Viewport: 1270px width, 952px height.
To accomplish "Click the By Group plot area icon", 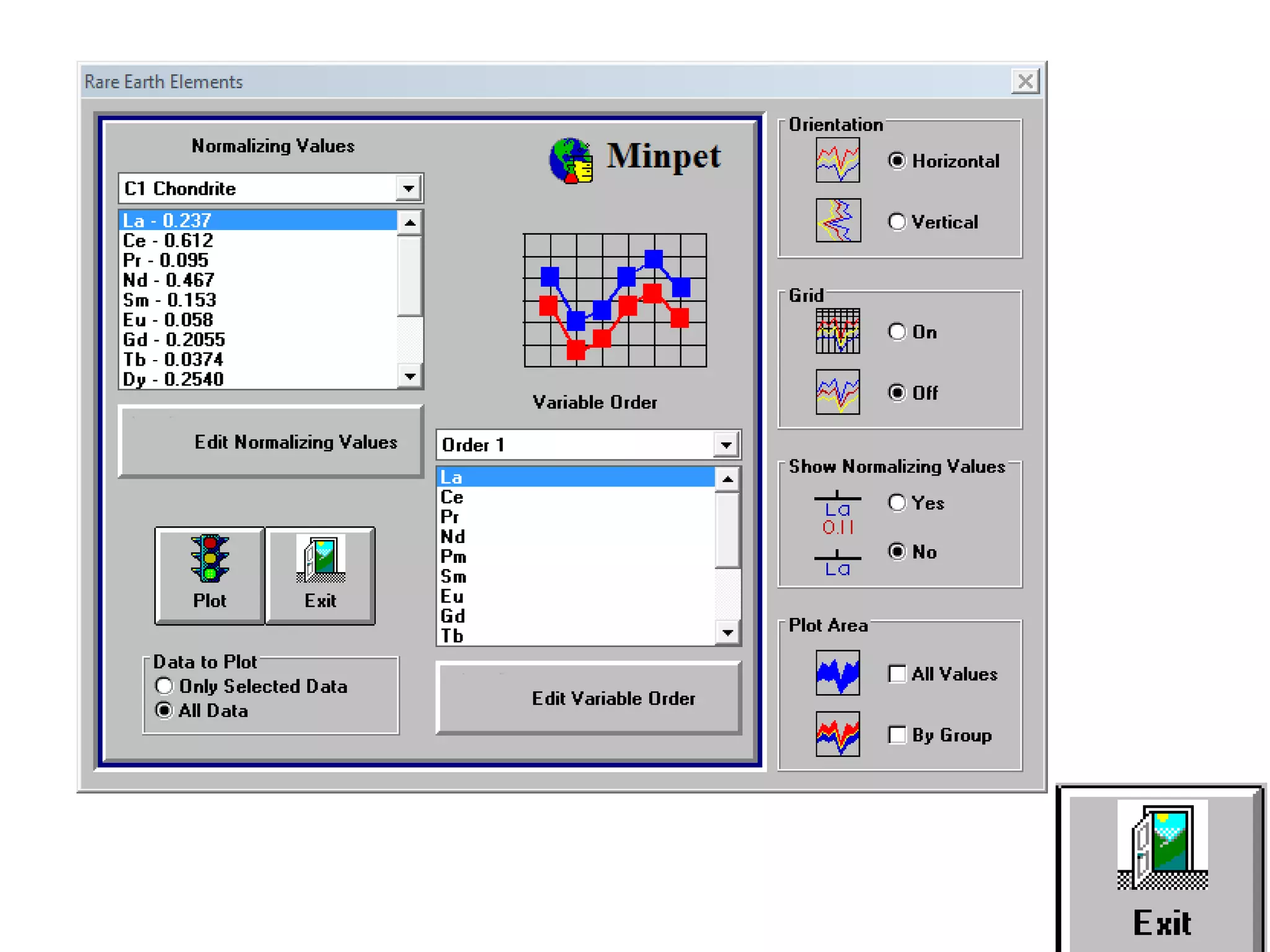I will pos(837,734).
